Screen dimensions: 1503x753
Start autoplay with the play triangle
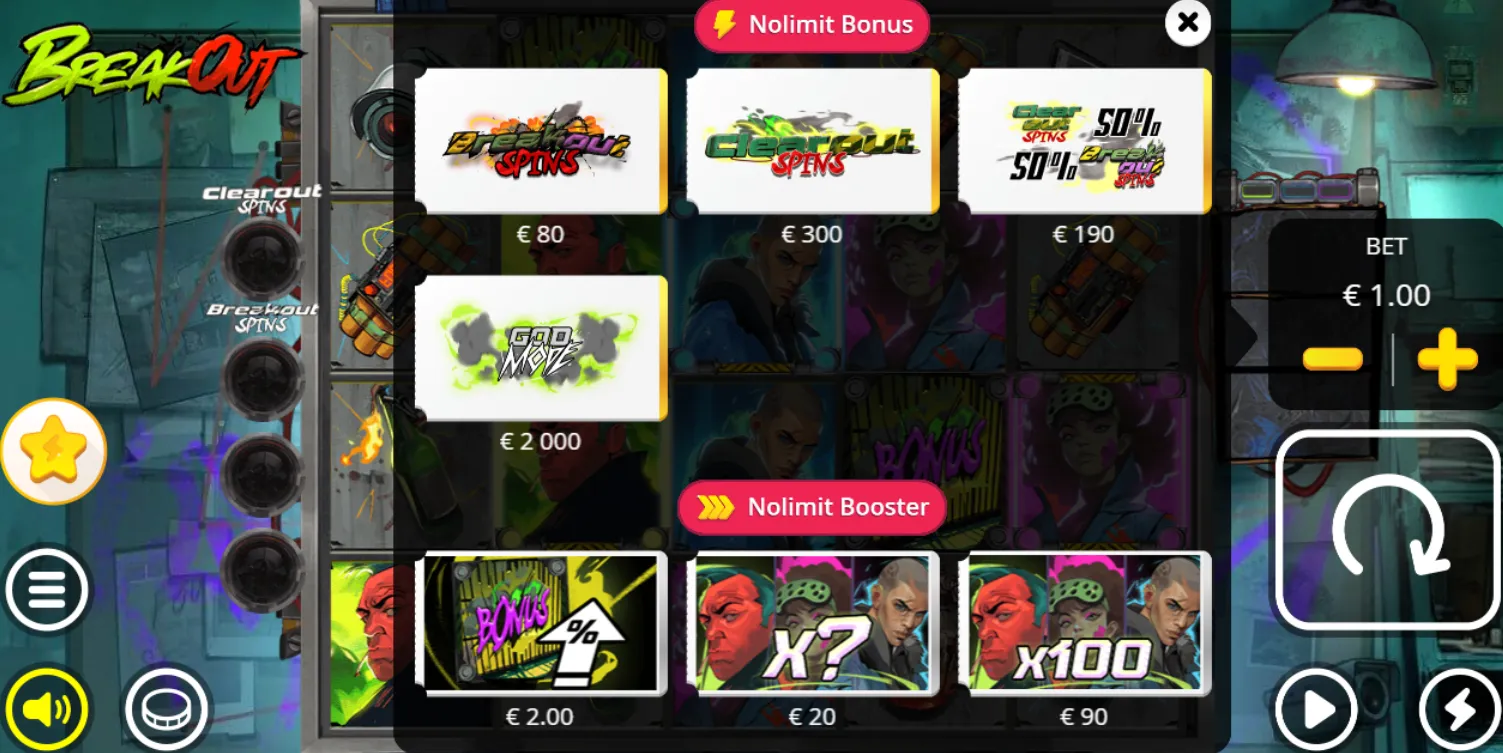click(1317, 709)
